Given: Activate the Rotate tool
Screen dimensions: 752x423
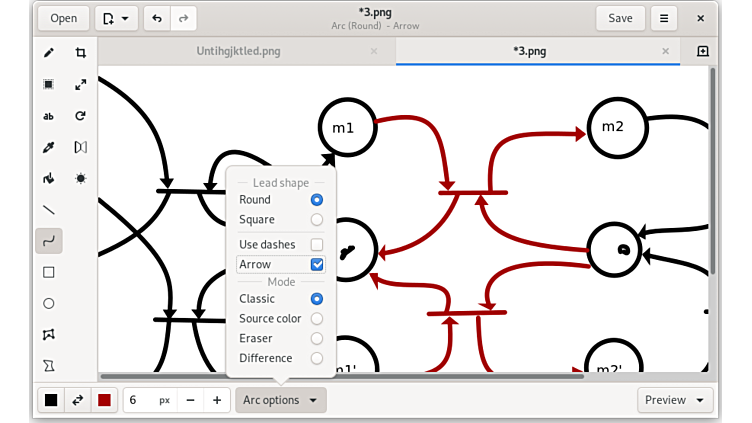Looking at the screenshot, I should [x=80, y=116].
